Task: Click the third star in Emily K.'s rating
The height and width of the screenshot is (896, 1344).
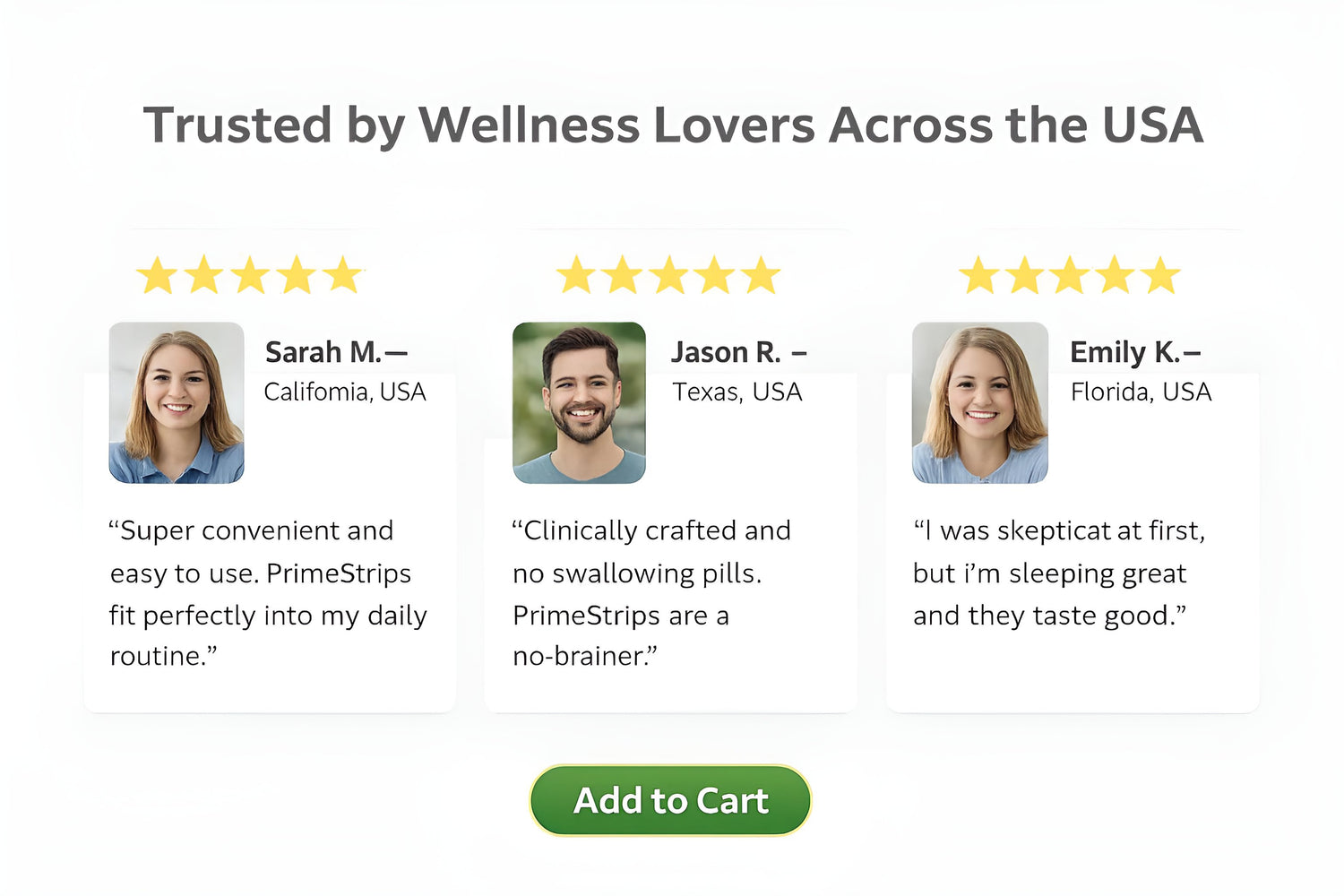Action: (1070, 276)
